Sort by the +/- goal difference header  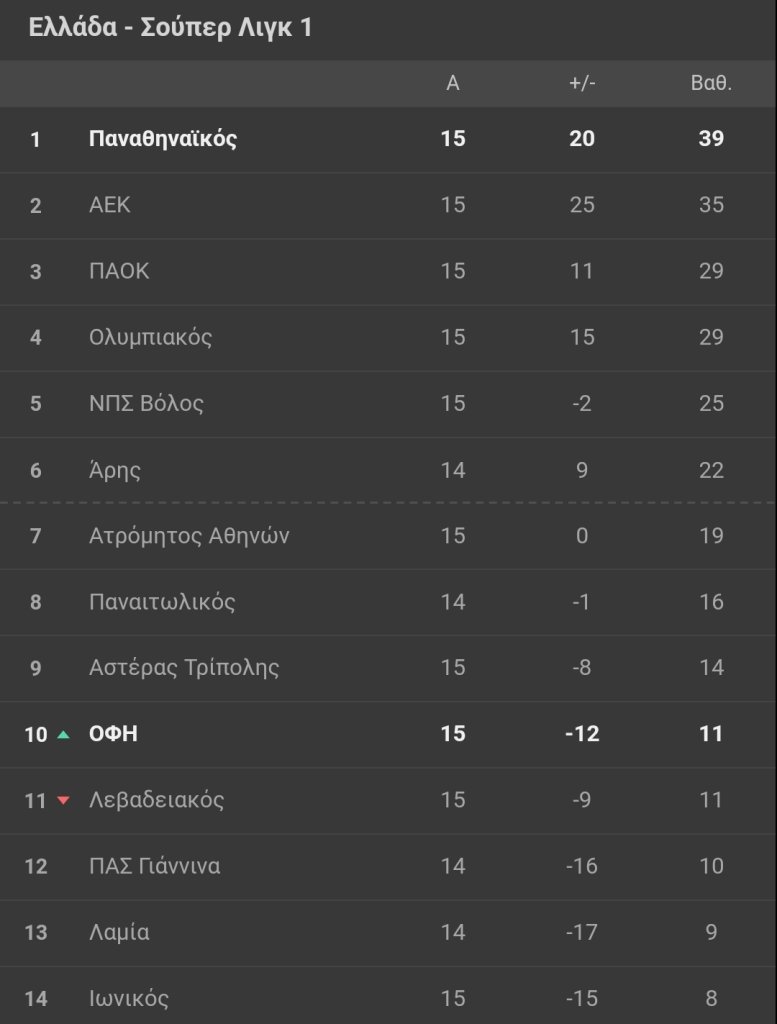582,84
